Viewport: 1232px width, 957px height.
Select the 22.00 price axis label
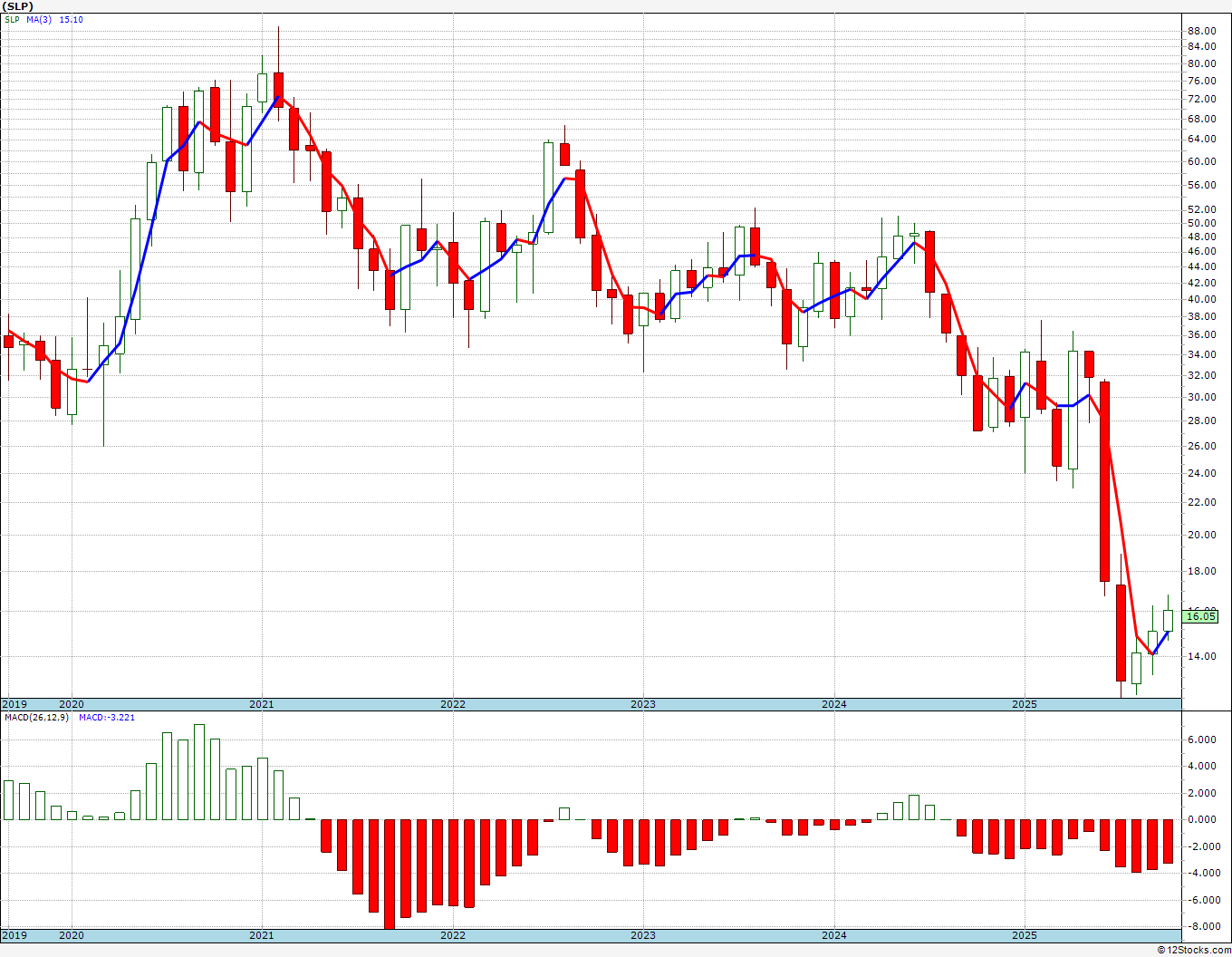[1201, 502]
